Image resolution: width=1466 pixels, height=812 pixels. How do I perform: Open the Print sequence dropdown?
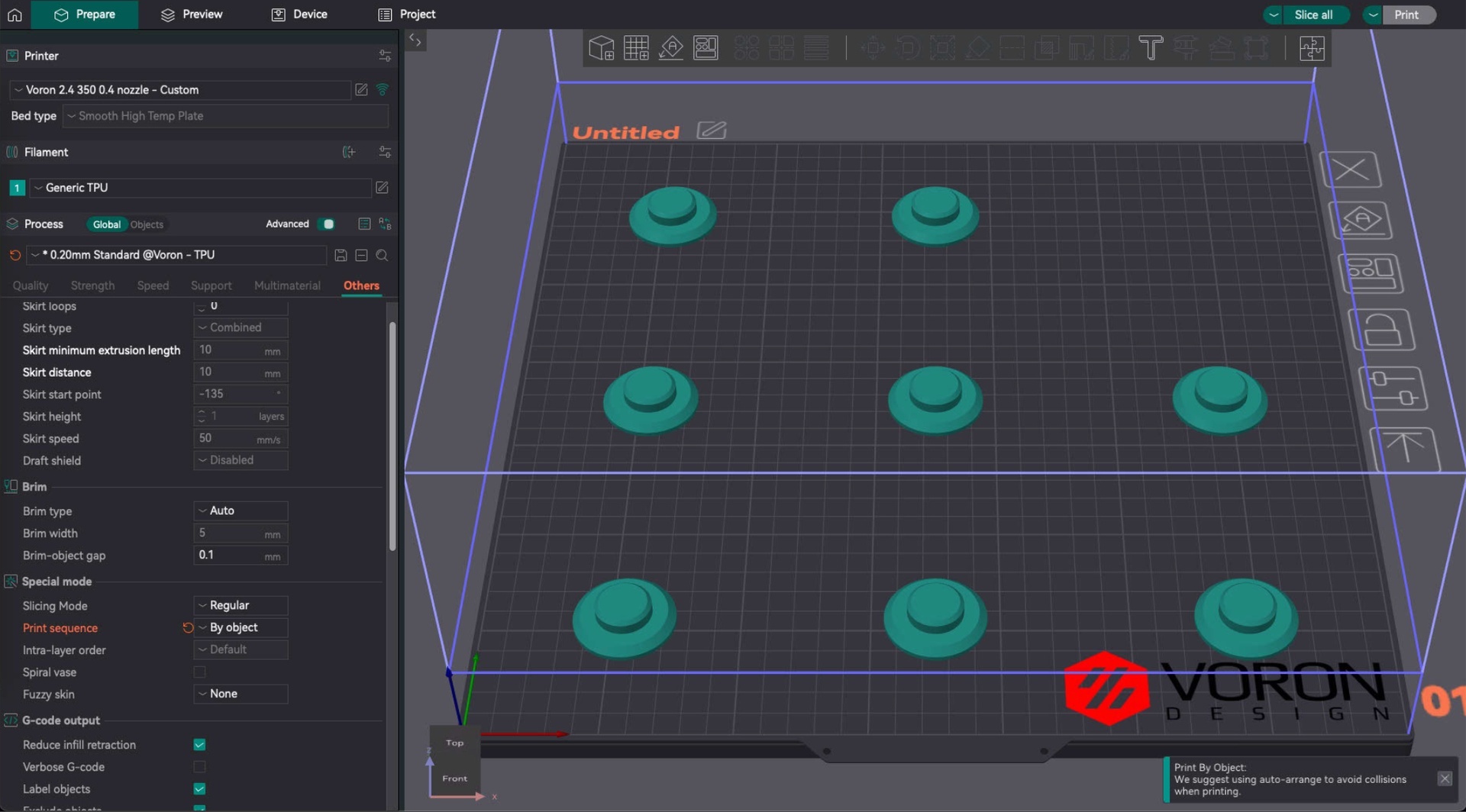pyautogui.click(x=241, y=628)
